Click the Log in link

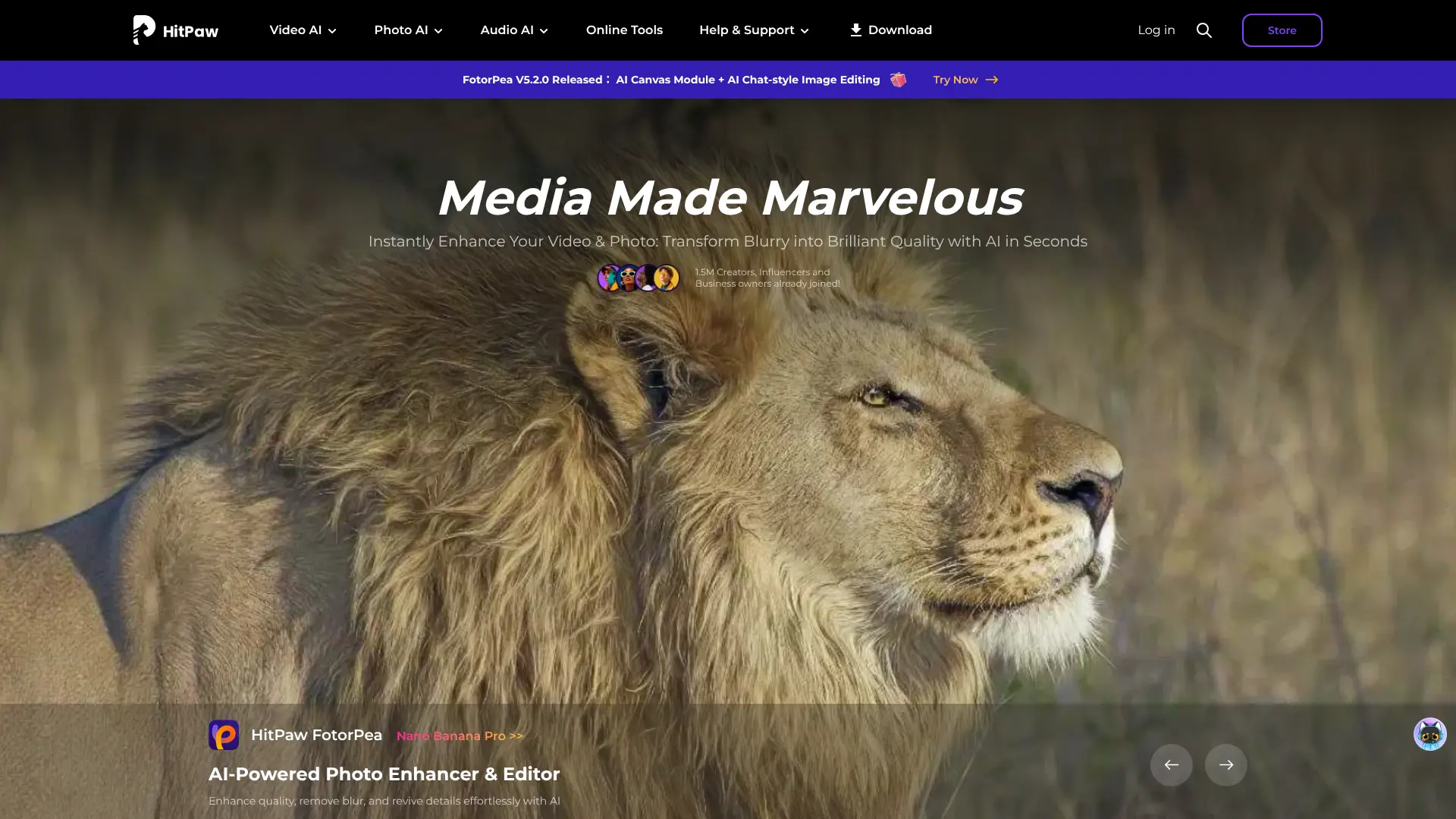click(1156, 30)
